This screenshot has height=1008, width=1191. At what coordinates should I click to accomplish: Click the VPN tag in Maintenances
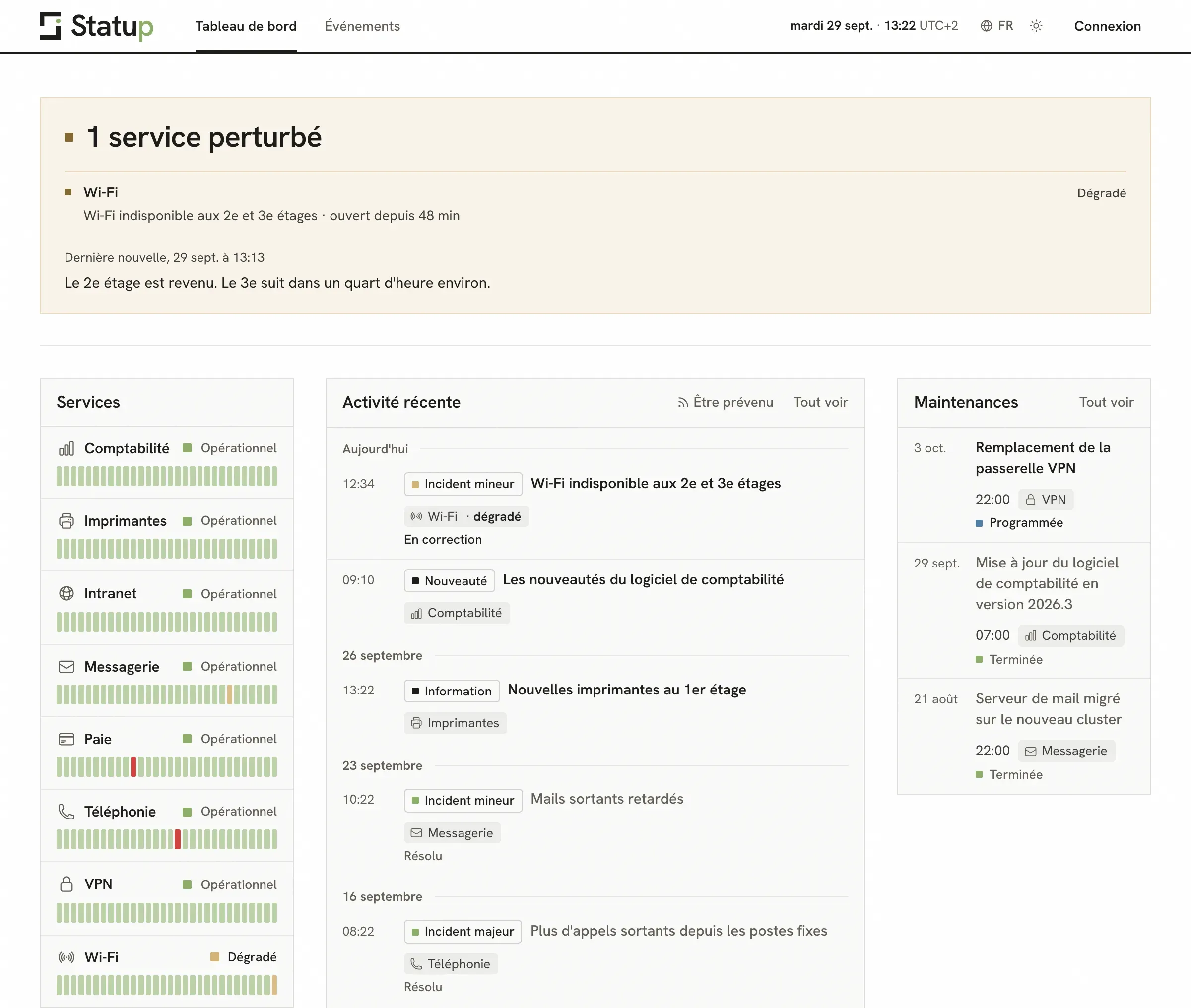pos(1045,500)
